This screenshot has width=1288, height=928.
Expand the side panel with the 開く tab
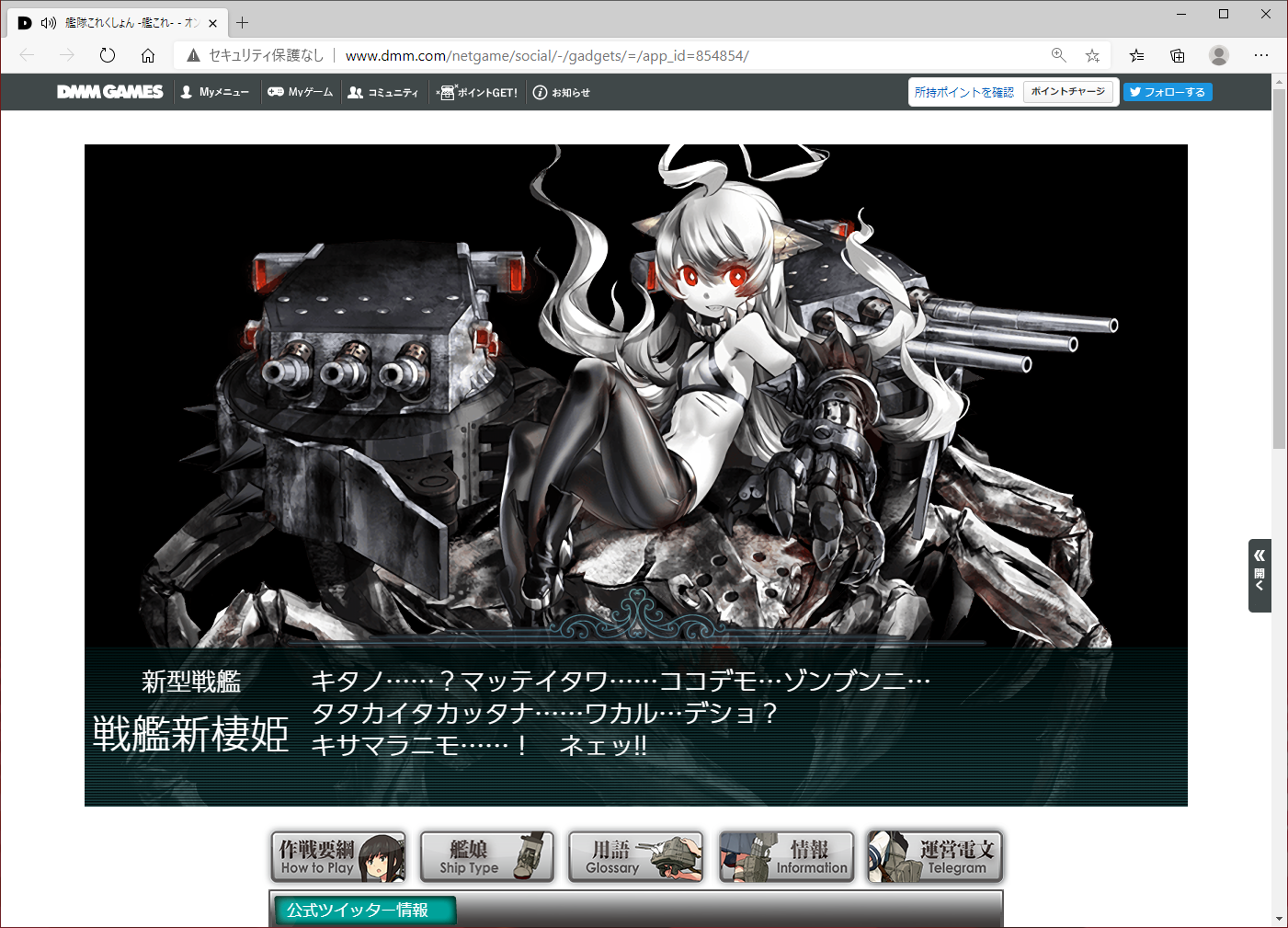click(x=1260, y=576)
